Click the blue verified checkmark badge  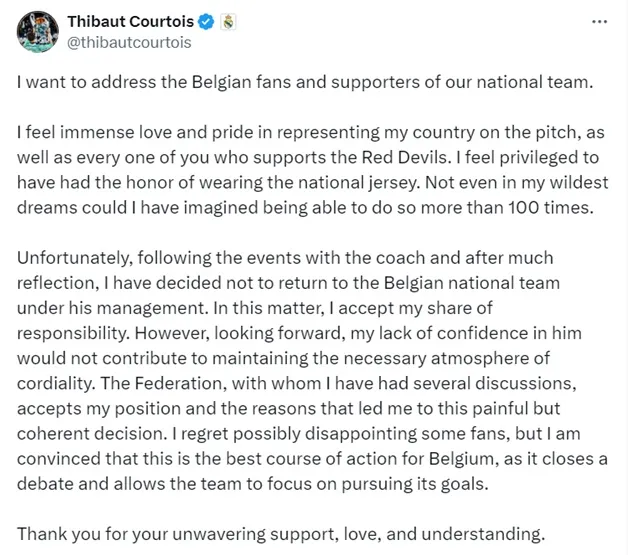[x=205, y=21]
